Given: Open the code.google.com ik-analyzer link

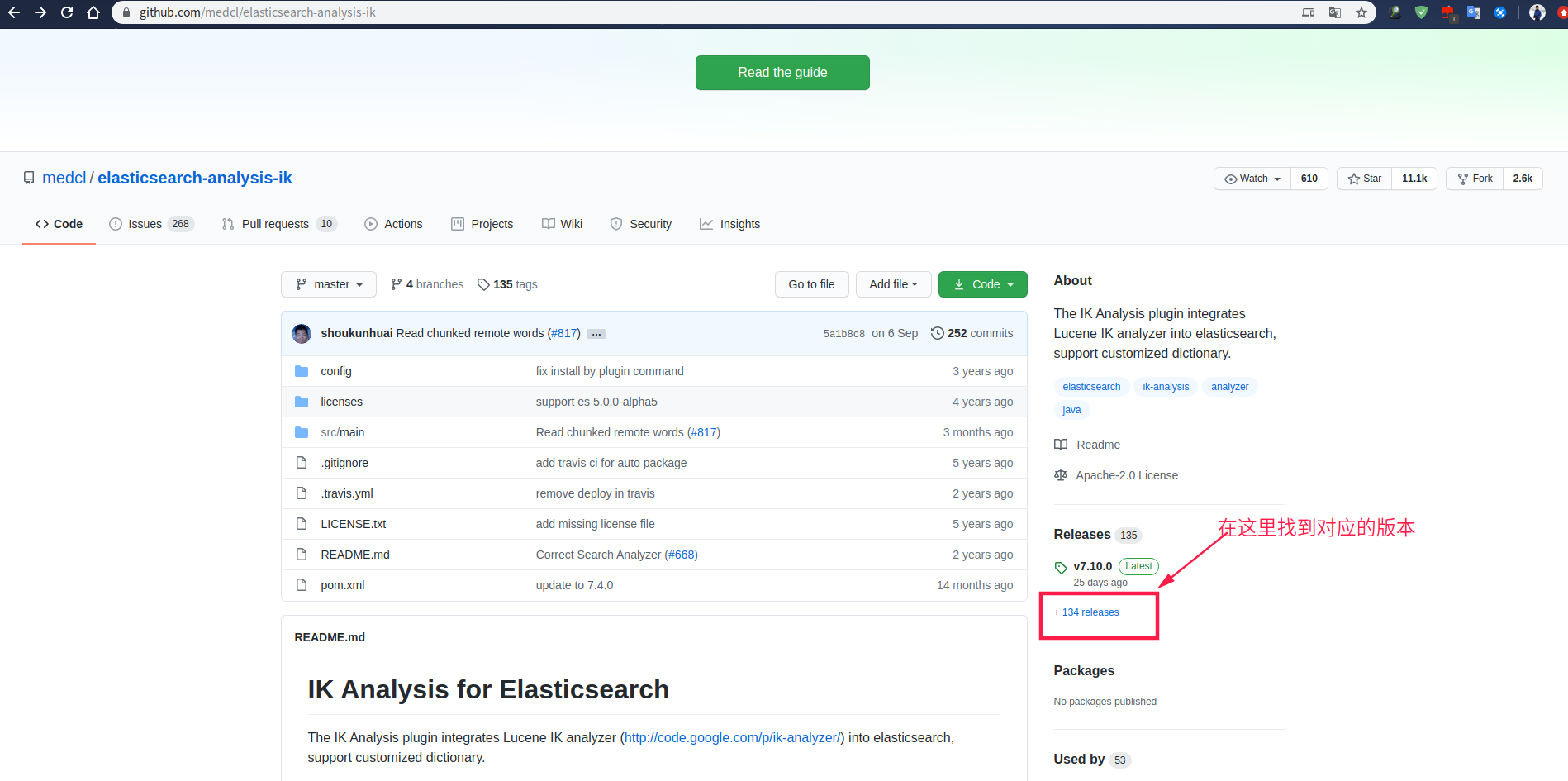Looking at the screenshot, I should [x=732, y=737].
